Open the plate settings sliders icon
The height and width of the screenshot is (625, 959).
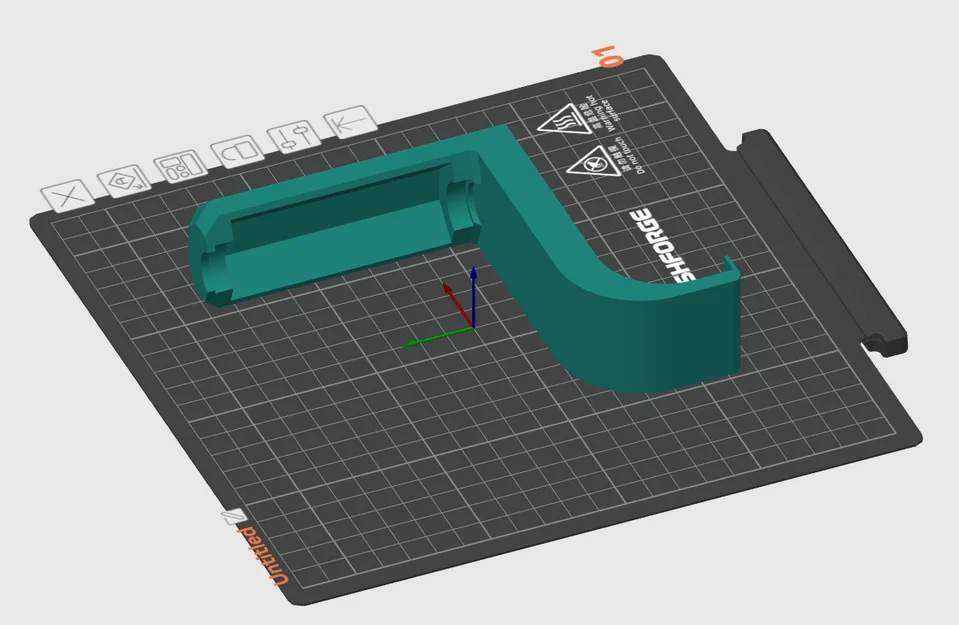(294, 136)
